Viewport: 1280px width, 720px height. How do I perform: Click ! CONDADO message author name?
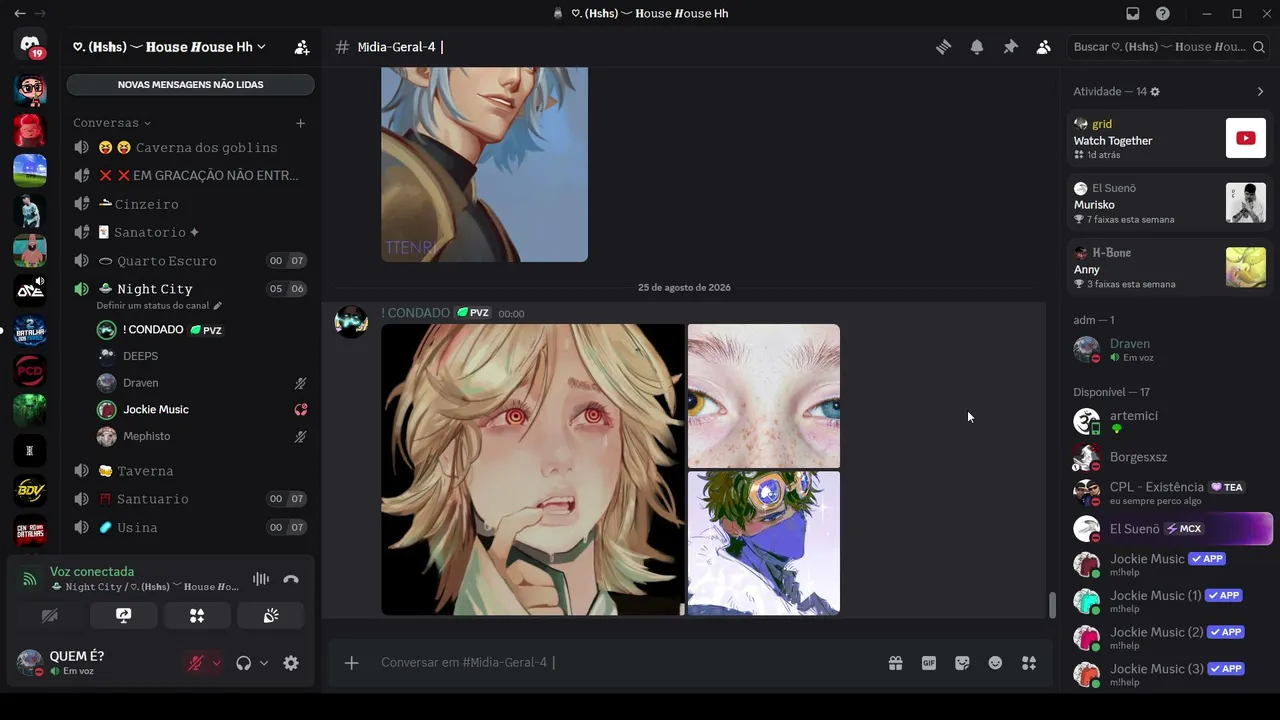click(x=415, y=313)
